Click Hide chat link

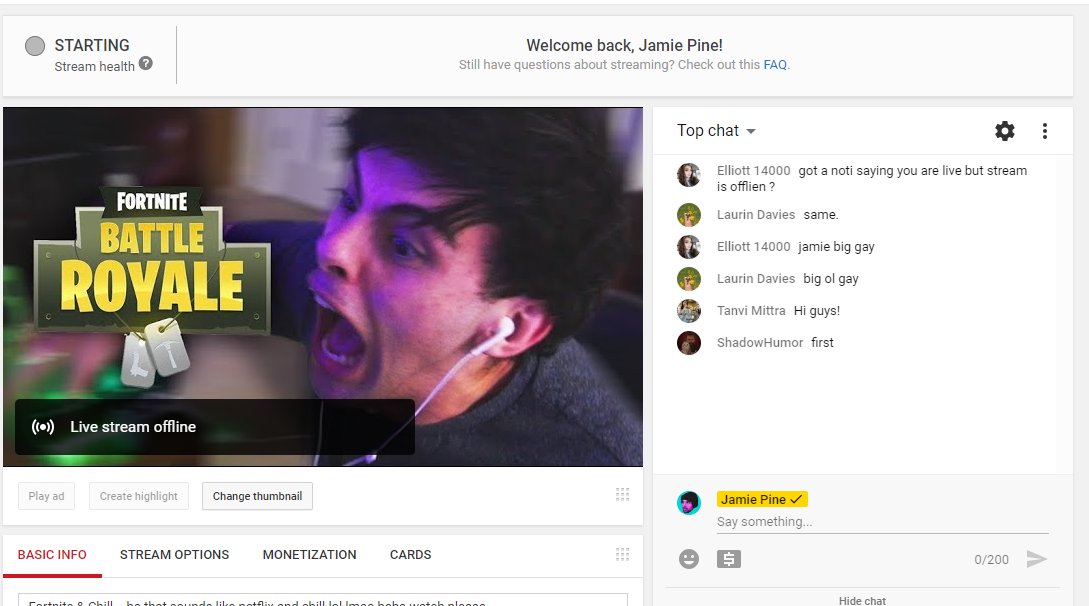(x=862, y=600)
